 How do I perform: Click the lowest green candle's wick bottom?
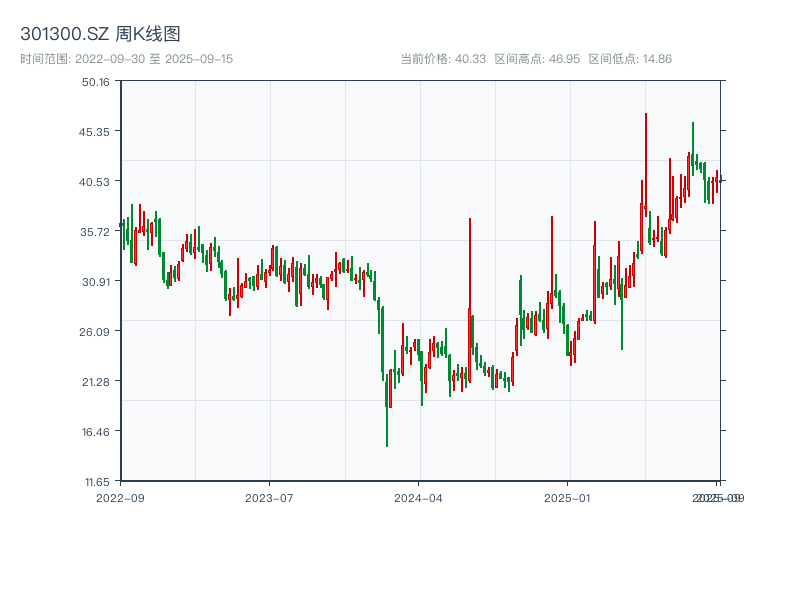point(387,446)
